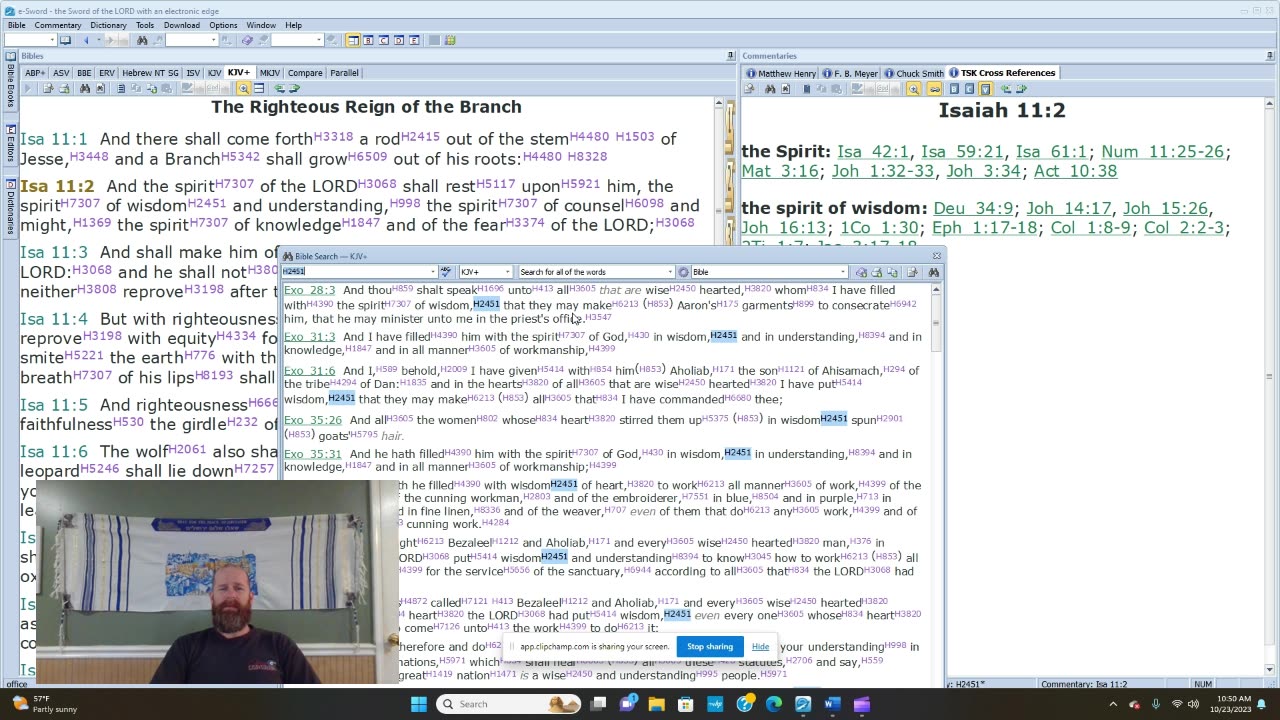Toggle the Bibles pane split view icon
This screenshot has height=720, width=1280.
pyautogui.click(x=259, y=89)
